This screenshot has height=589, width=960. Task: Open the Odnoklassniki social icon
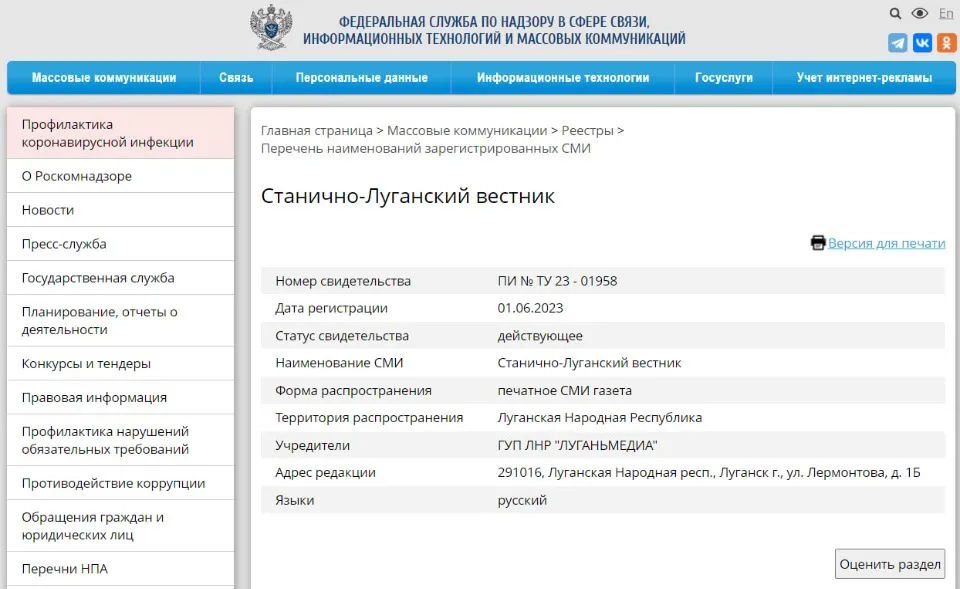(945, 43)
